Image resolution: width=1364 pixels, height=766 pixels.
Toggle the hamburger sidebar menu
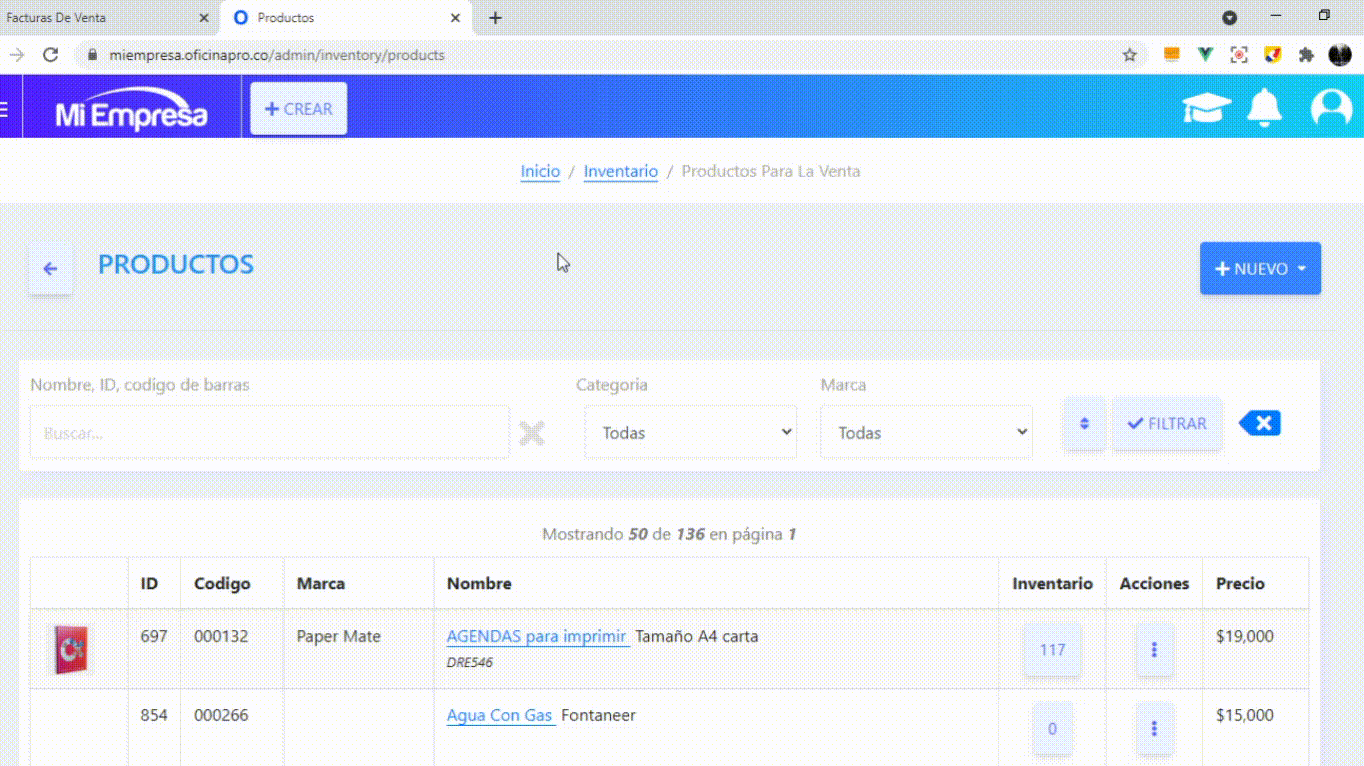click(x=5, y=108)
